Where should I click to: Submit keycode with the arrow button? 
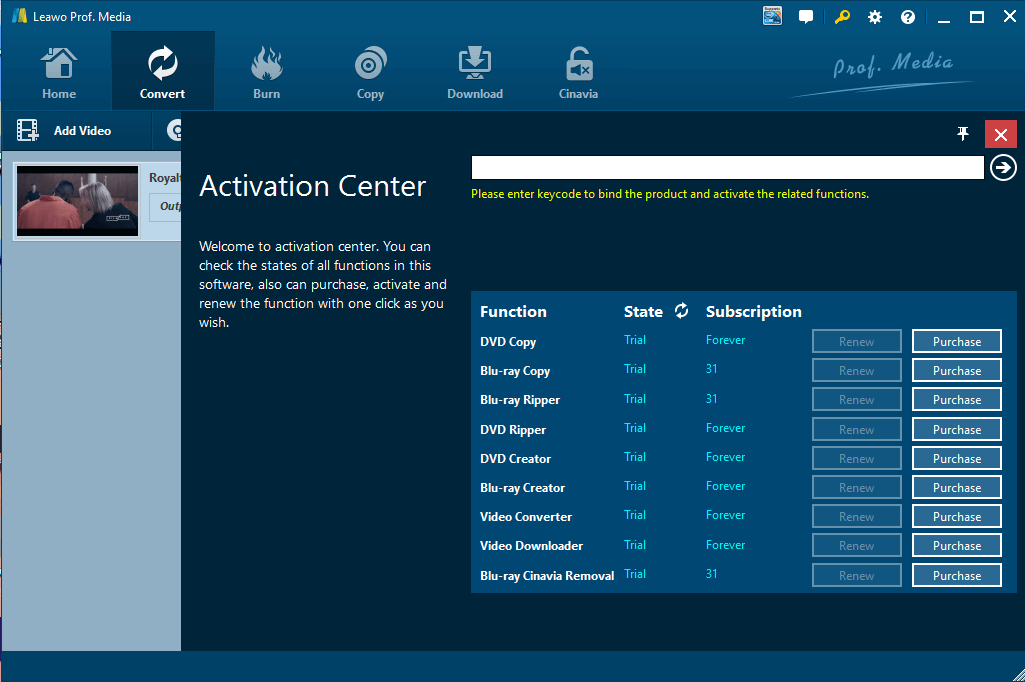(1003, 168)
